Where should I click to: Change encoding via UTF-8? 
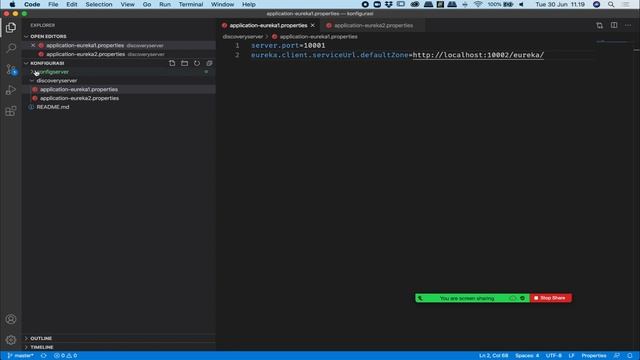pyautogui.click(x=554, y=356)
